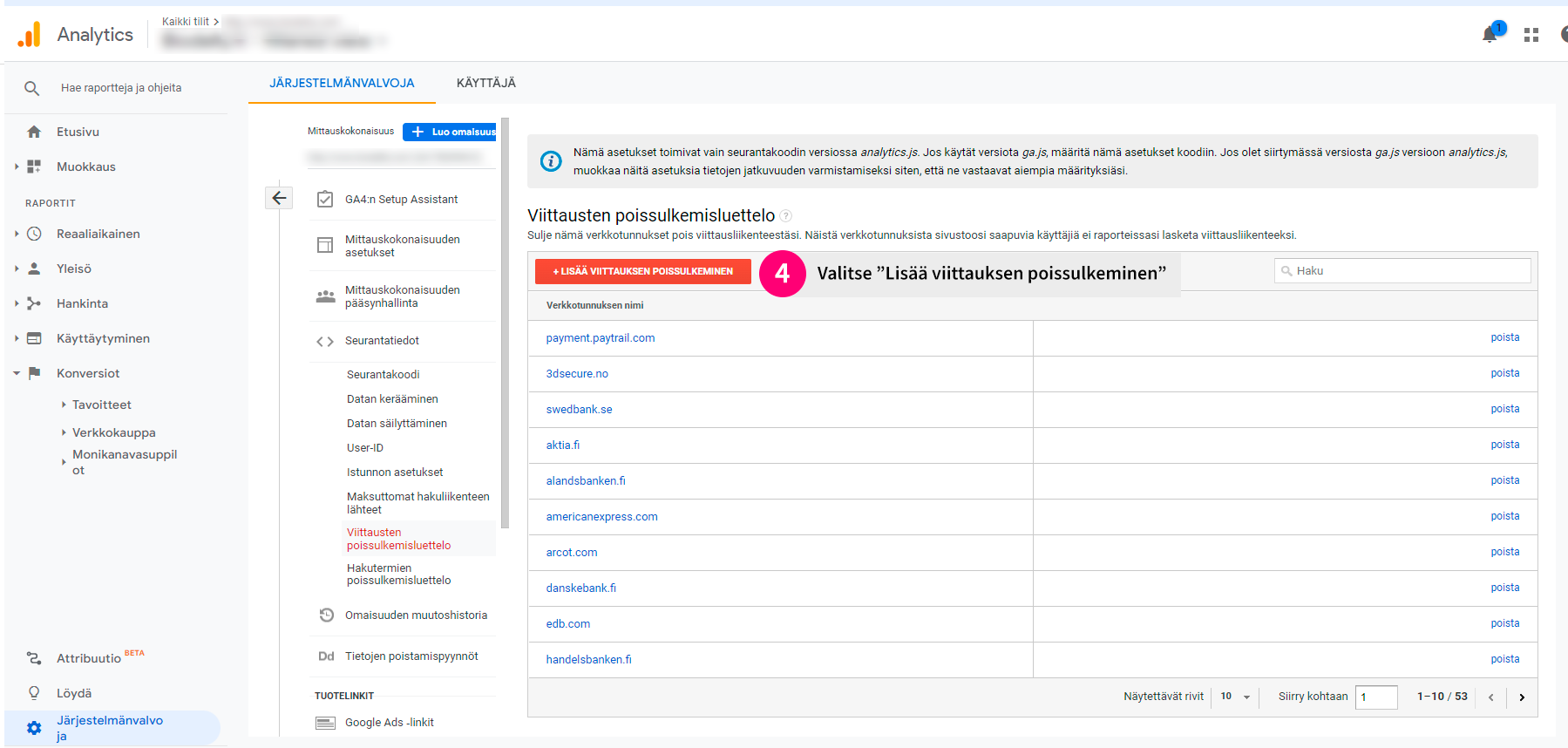Image resolution: width=1568 pixels, height=748 pixels.
Task: Click the Attribuutio icon
Action: click(x=34, y=658)
